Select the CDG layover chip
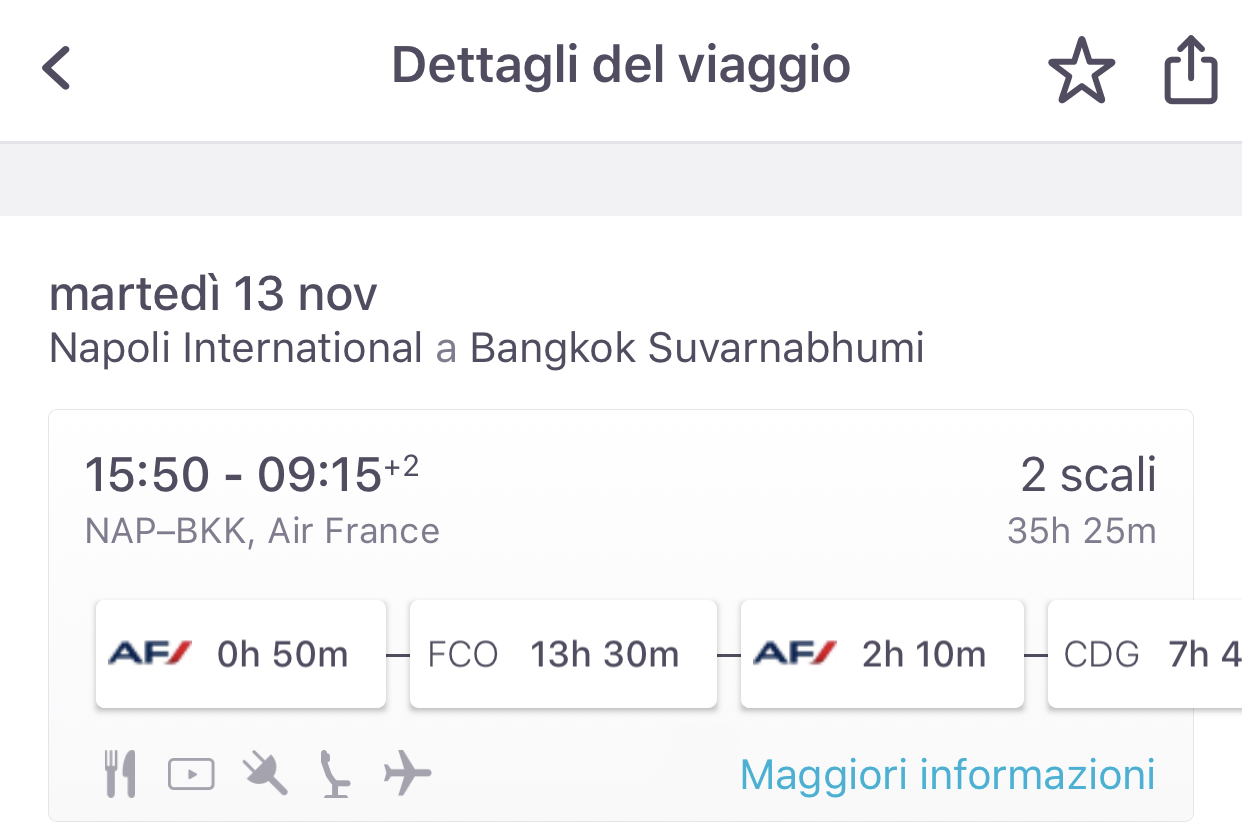This screenshot has height=830, width=1242. point(1145,654)
